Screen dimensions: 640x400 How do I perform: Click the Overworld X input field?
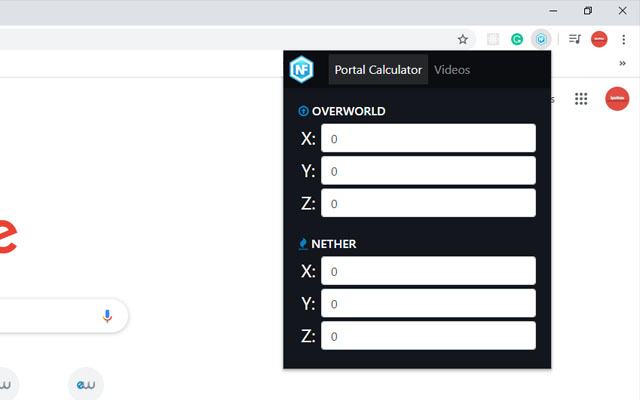tap(428, 139)
